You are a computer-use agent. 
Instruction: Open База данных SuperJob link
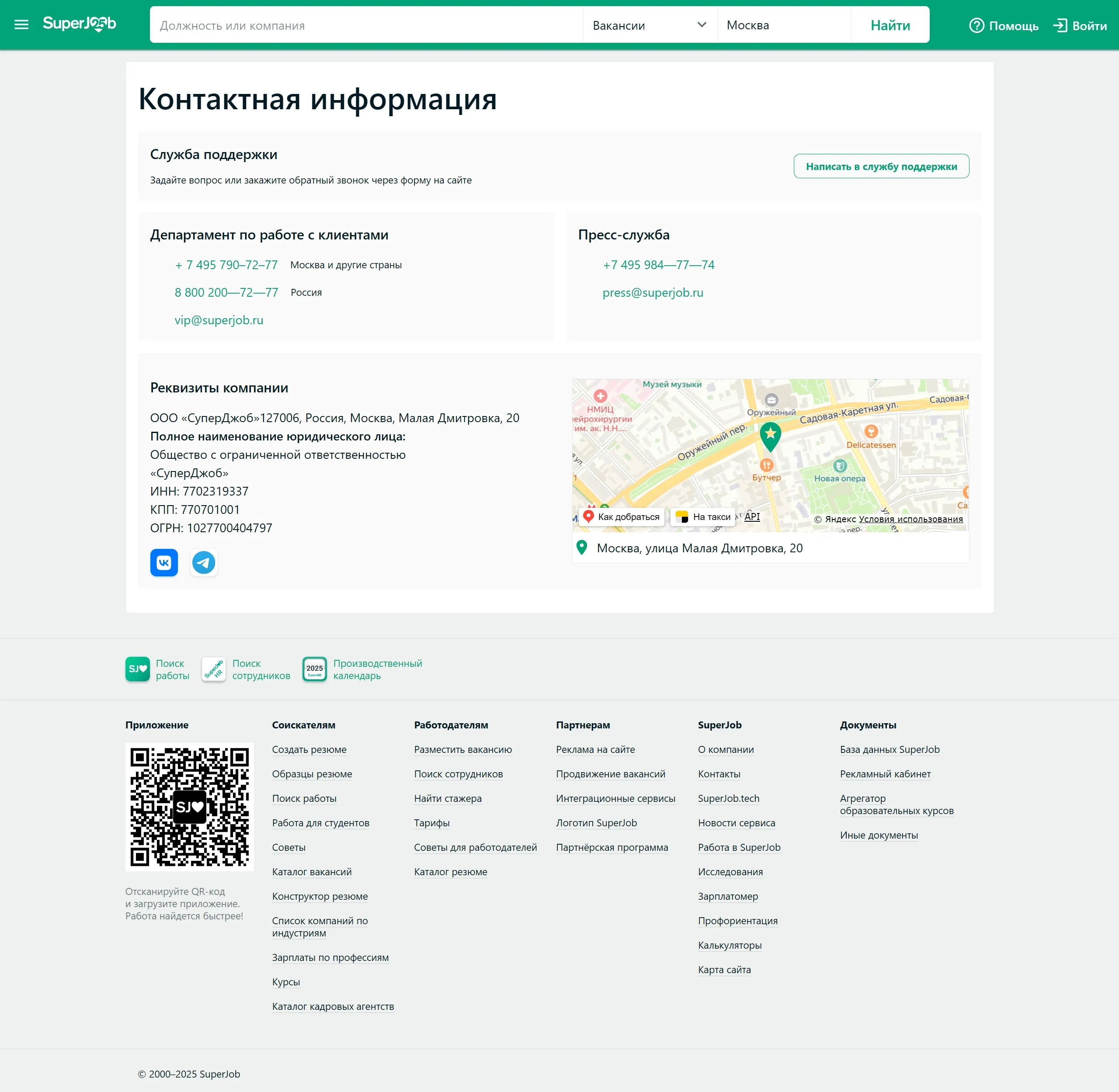[x=890, y=749]
